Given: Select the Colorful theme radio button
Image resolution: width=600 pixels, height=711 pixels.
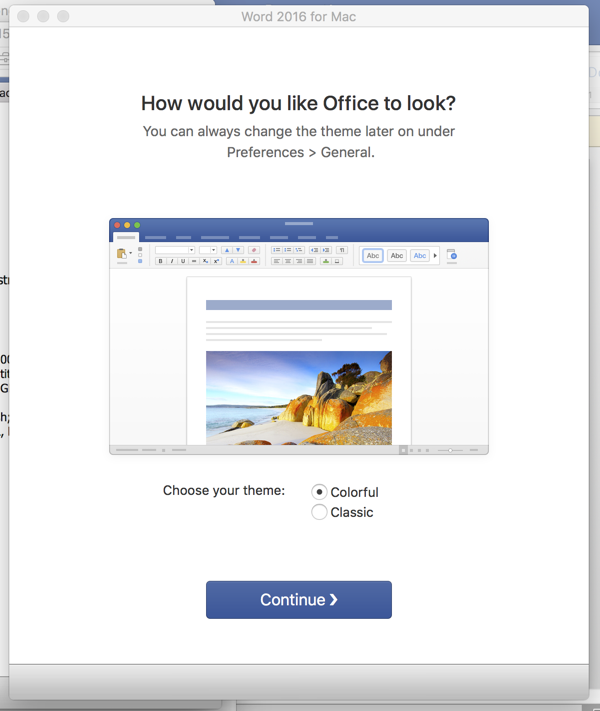Looking at the screenshot, I should pos(319,492).
